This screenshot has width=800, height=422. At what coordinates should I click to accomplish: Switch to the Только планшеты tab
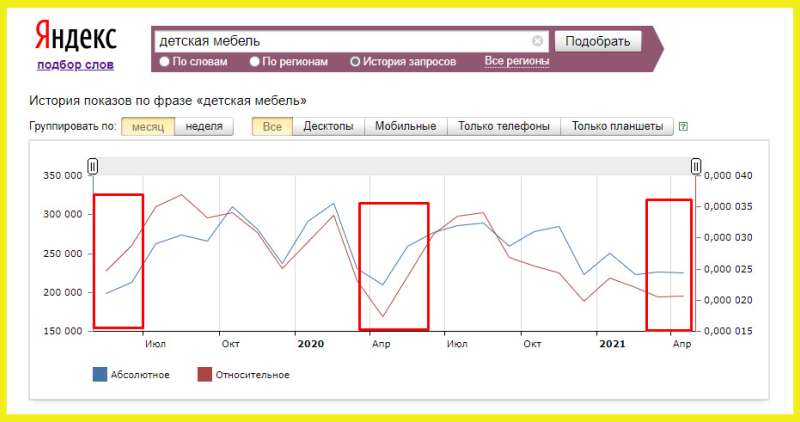click(x=617, y=127)
